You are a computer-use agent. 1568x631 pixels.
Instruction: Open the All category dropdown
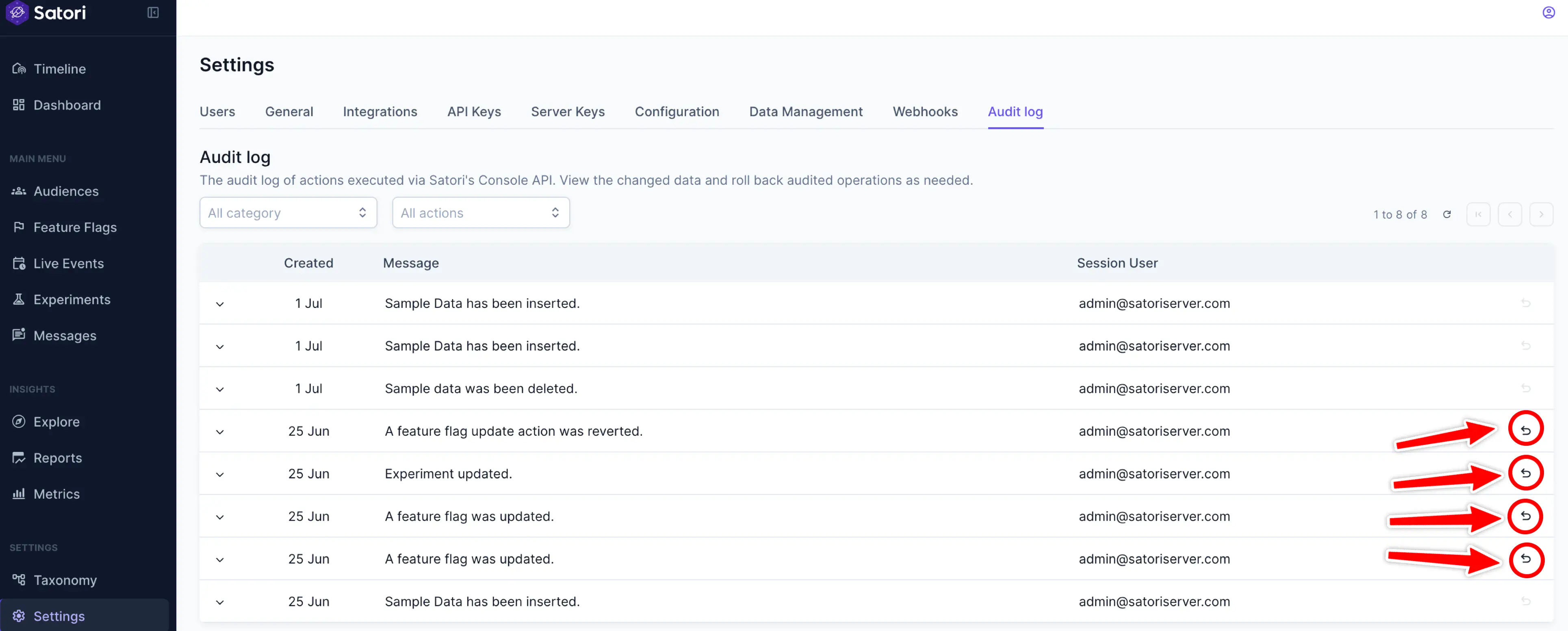pyautogui.click(x=288, y=213)
